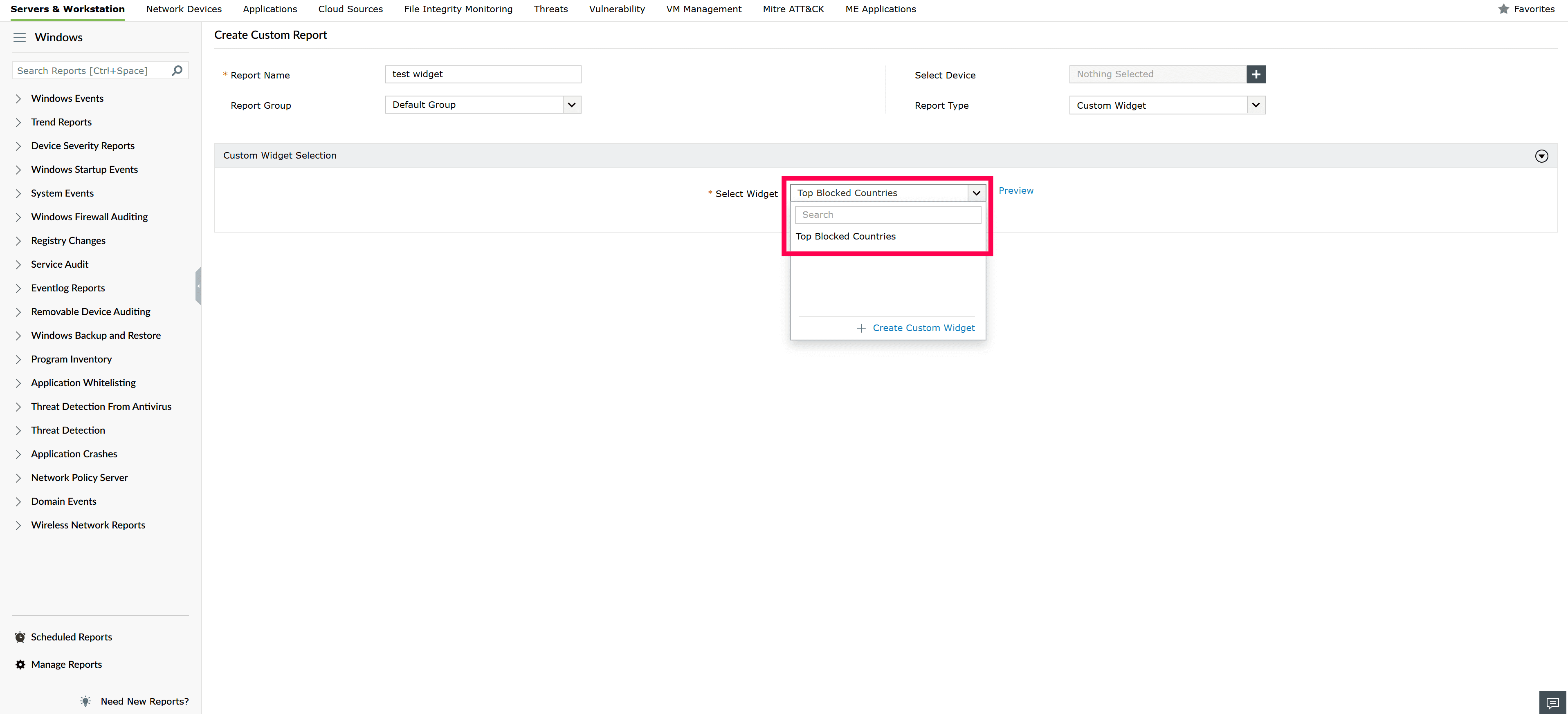
Task: Collapse the Custom Widget Selection section arrow
Action: pyautogui.click(x=1541, y=156)
